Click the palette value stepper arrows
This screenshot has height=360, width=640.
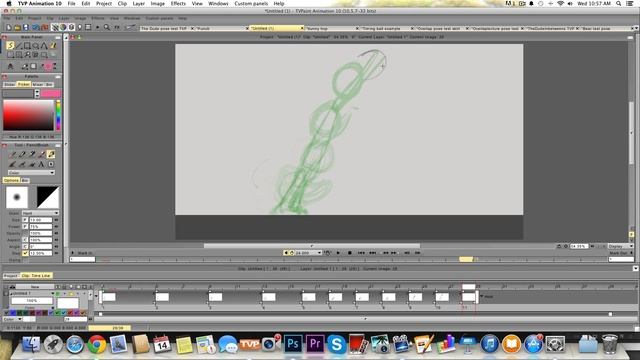(37, 93)
